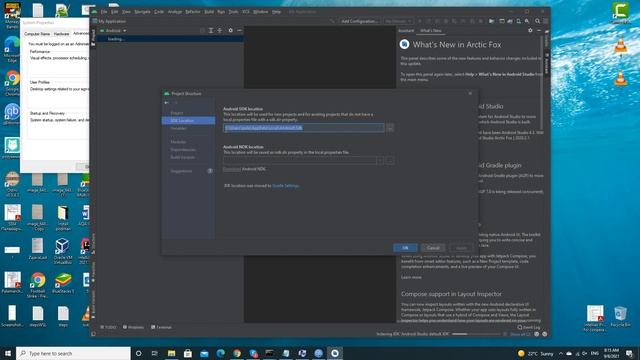Select Project in the Project Structure sidebar

point(177,113)
